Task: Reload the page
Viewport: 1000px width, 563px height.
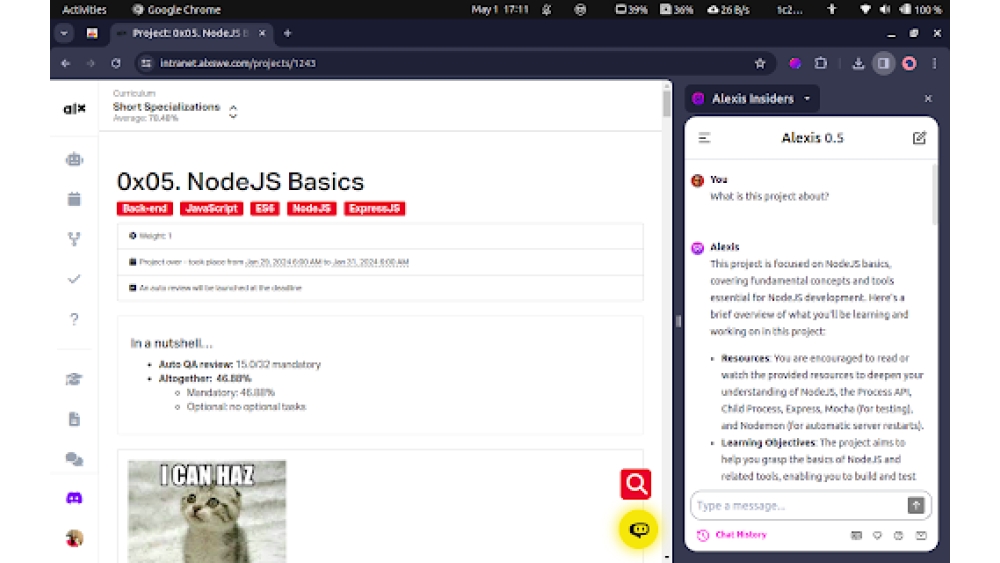Action: tap(115, 63)
